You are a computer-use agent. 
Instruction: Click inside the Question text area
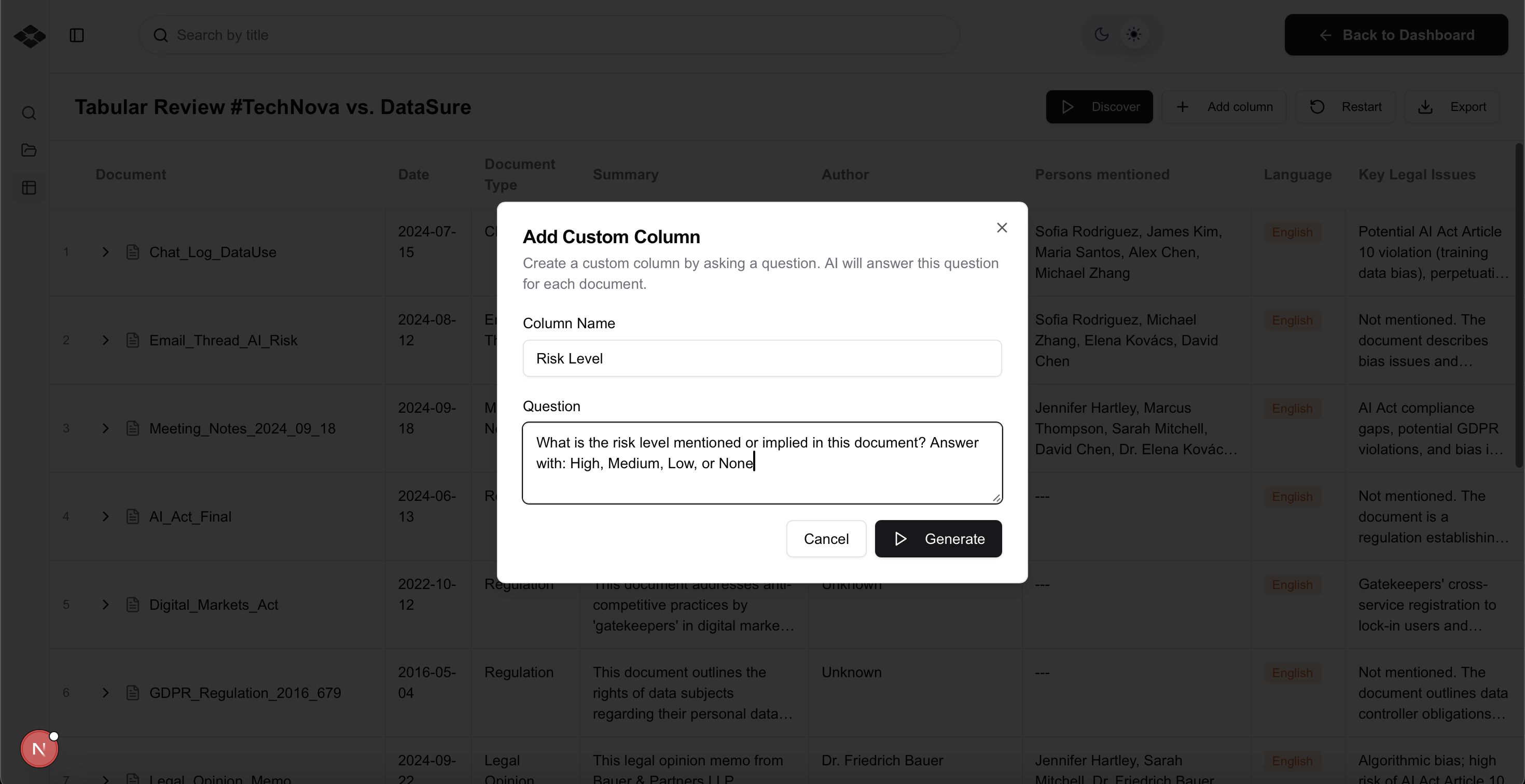click(x=761, y=463)
